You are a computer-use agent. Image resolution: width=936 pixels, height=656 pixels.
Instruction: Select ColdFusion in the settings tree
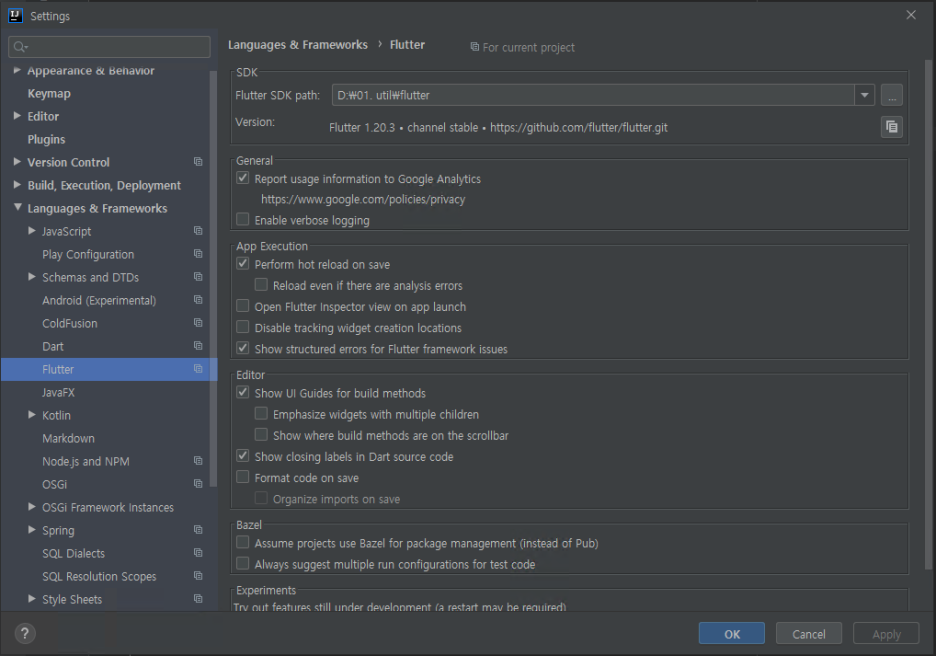coord(69,324)
